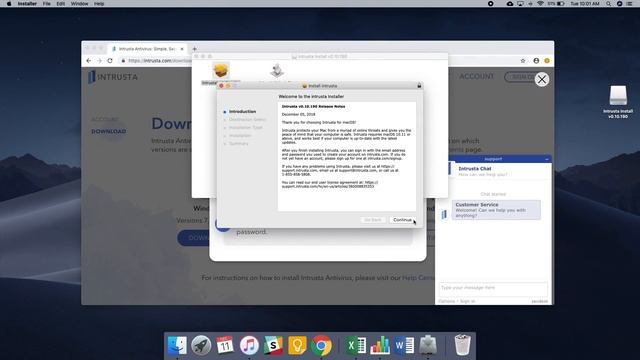Screen dimensions: 640x360
Task: Click the release notes text area
Action: 347,157
